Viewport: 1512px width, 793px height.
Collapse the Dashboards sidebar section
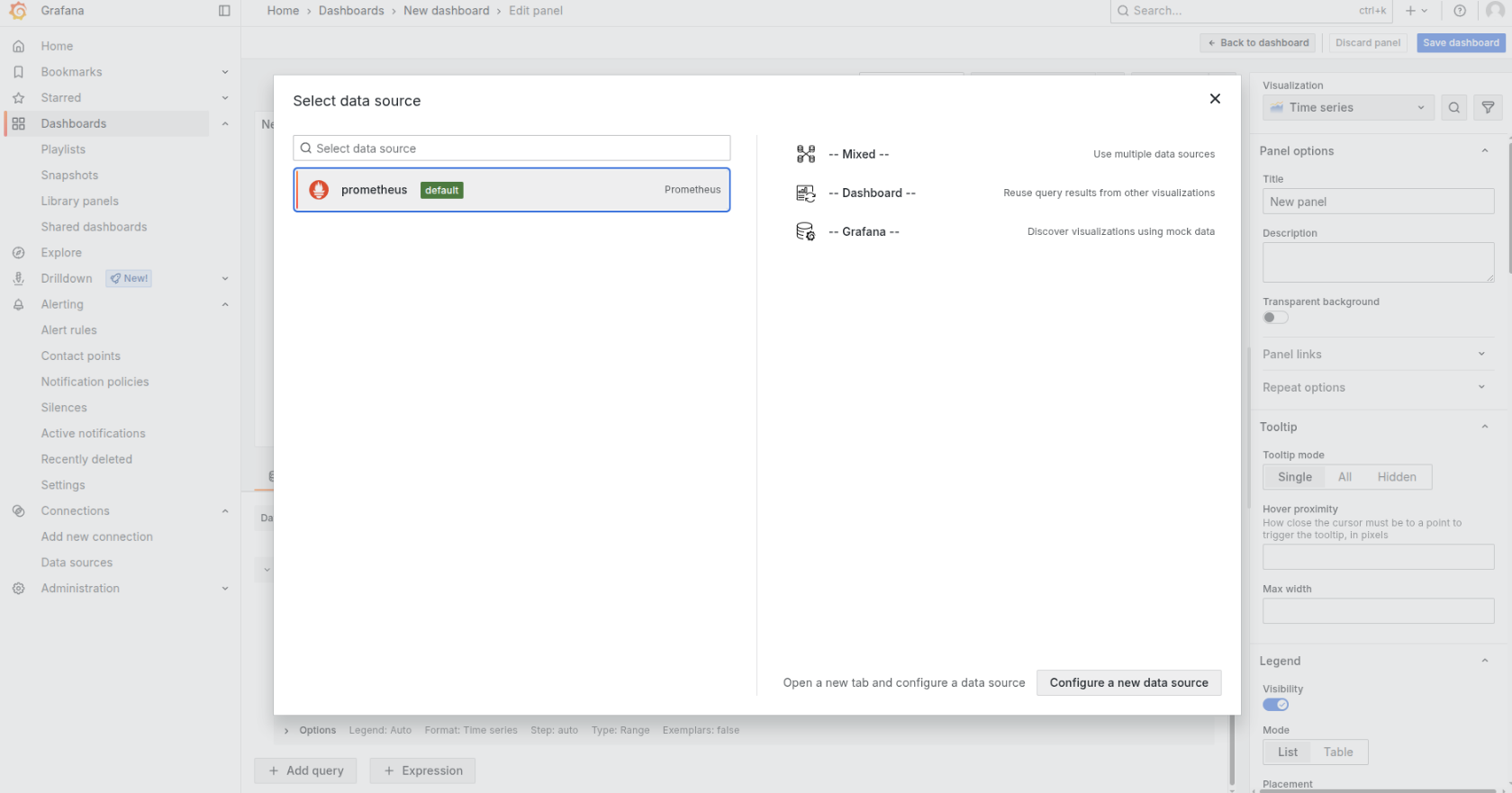point(225,123)
